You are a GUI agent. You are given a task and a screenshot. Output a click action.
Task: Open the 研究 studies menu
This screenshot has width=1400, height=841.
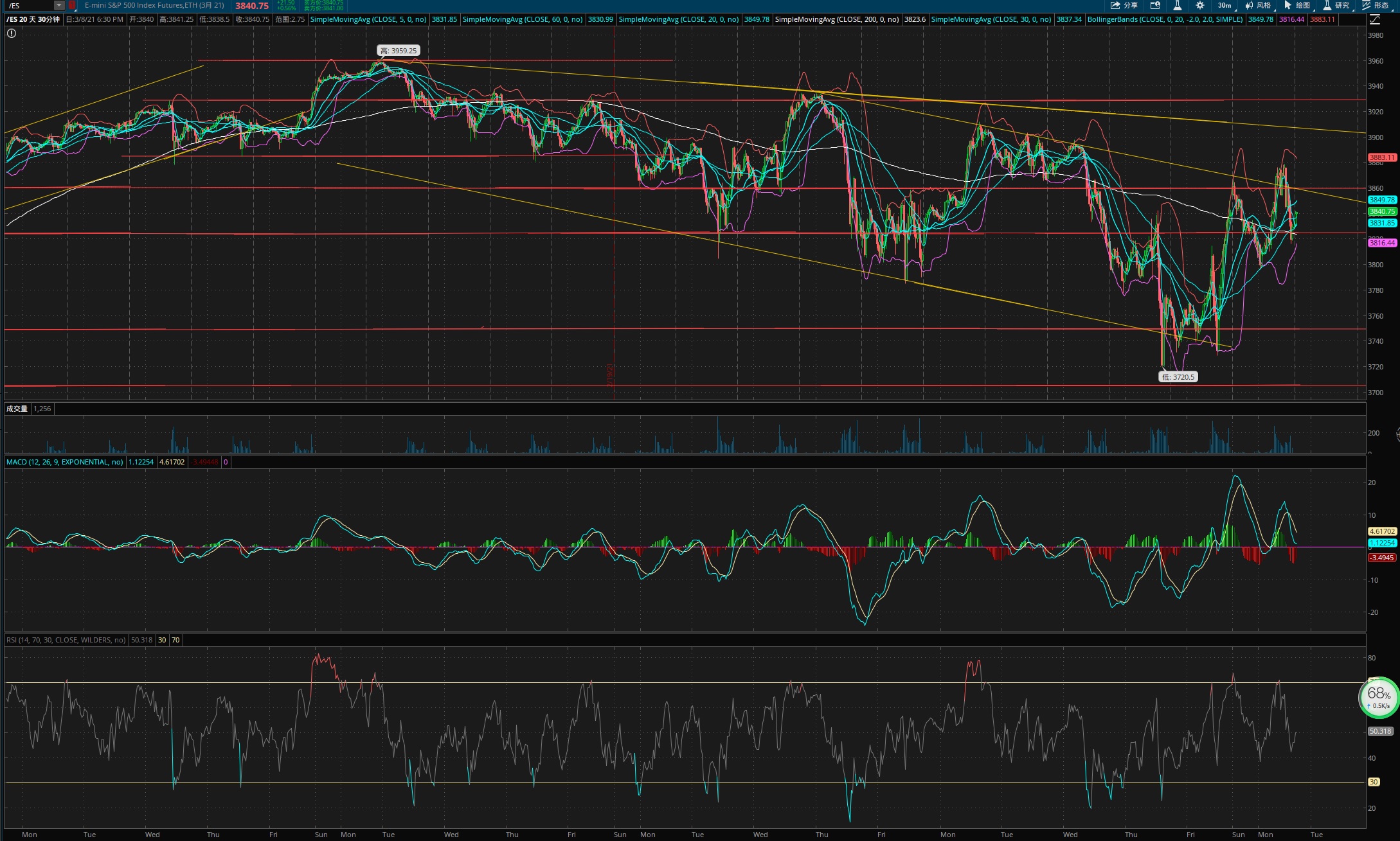pyautogui.click(x=1336, y=5)
